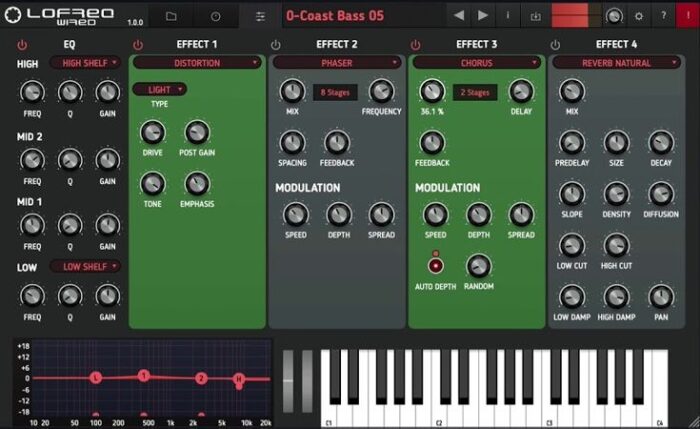This screenshot has height=429, width=700.
Task: Open the Light distortion type selector
Action: tap(160, 89)
